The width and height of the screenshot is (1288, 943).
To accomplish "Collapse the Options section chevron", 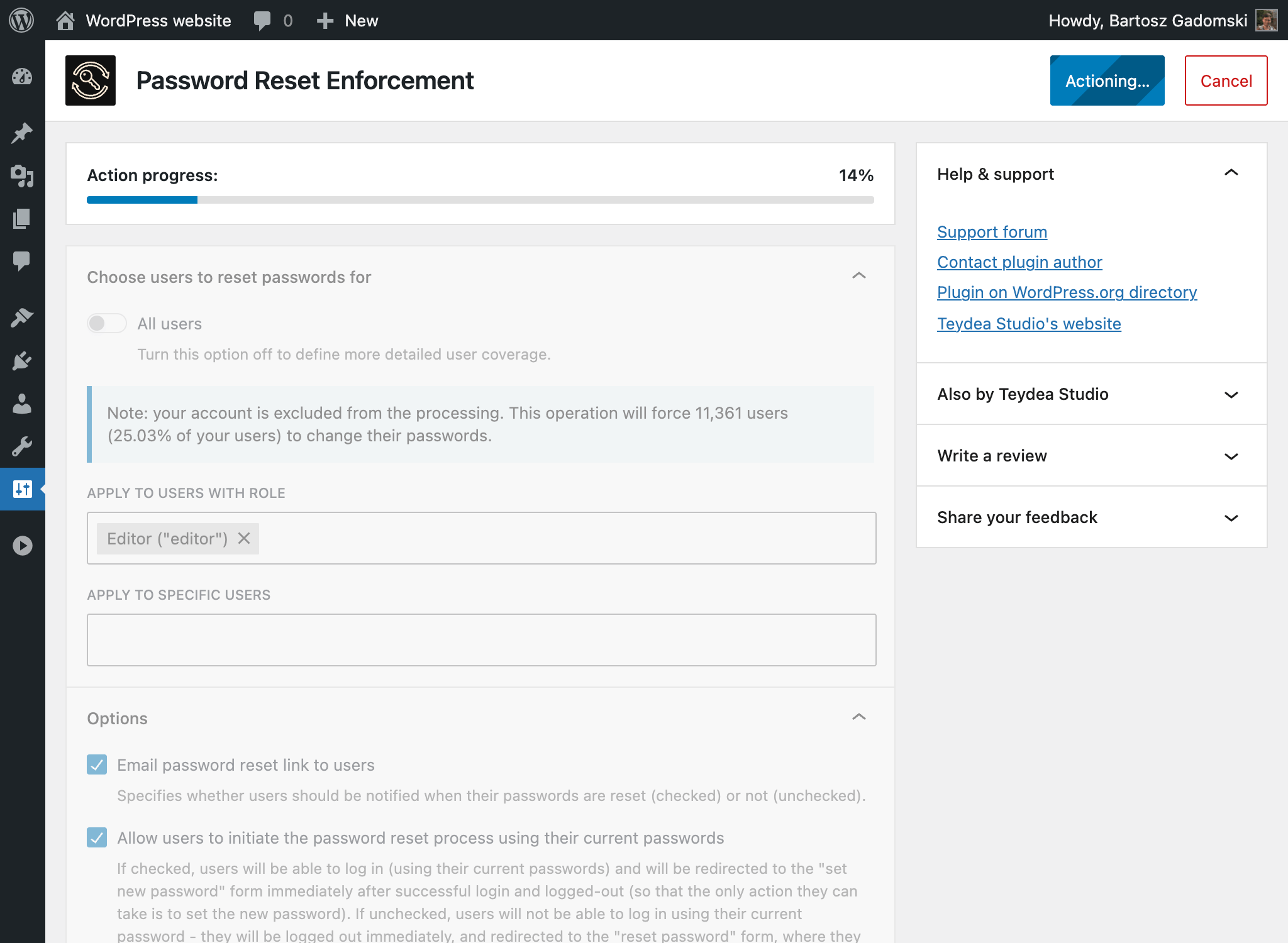I will tap(858, 717).
